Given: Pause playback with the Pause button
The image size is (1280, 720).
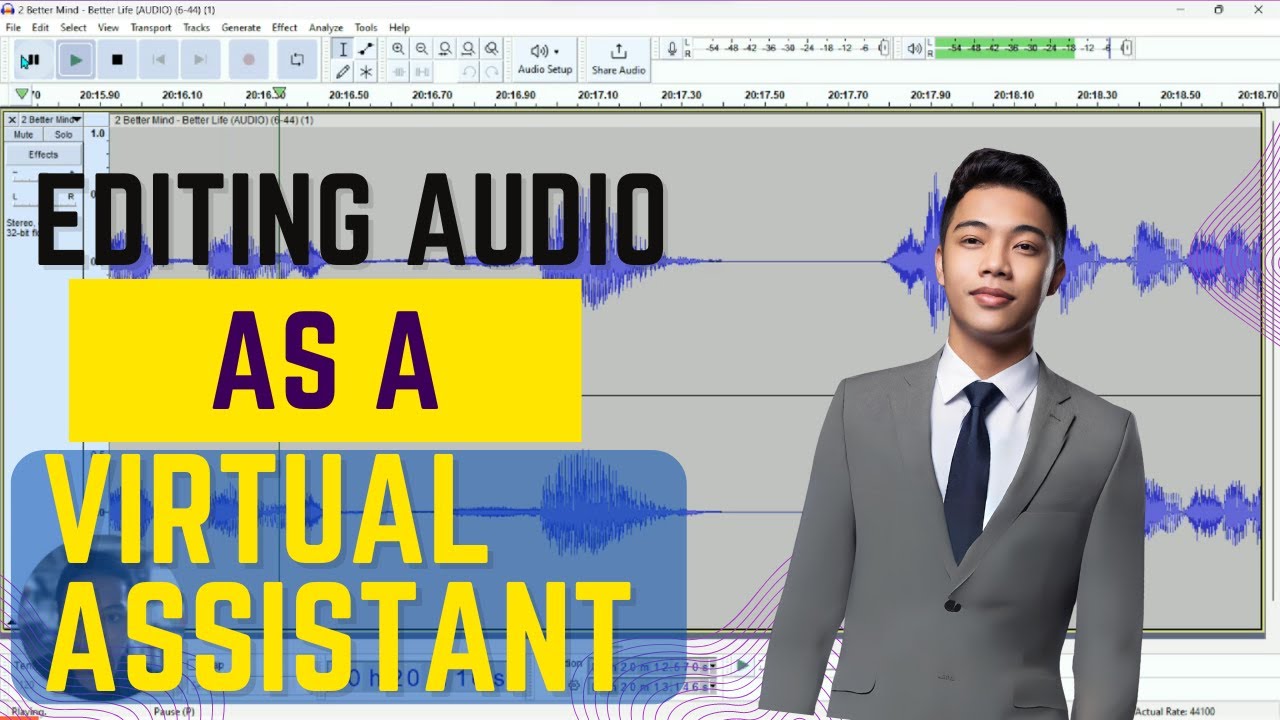Looking at the screenshot, I should point(34,60).
